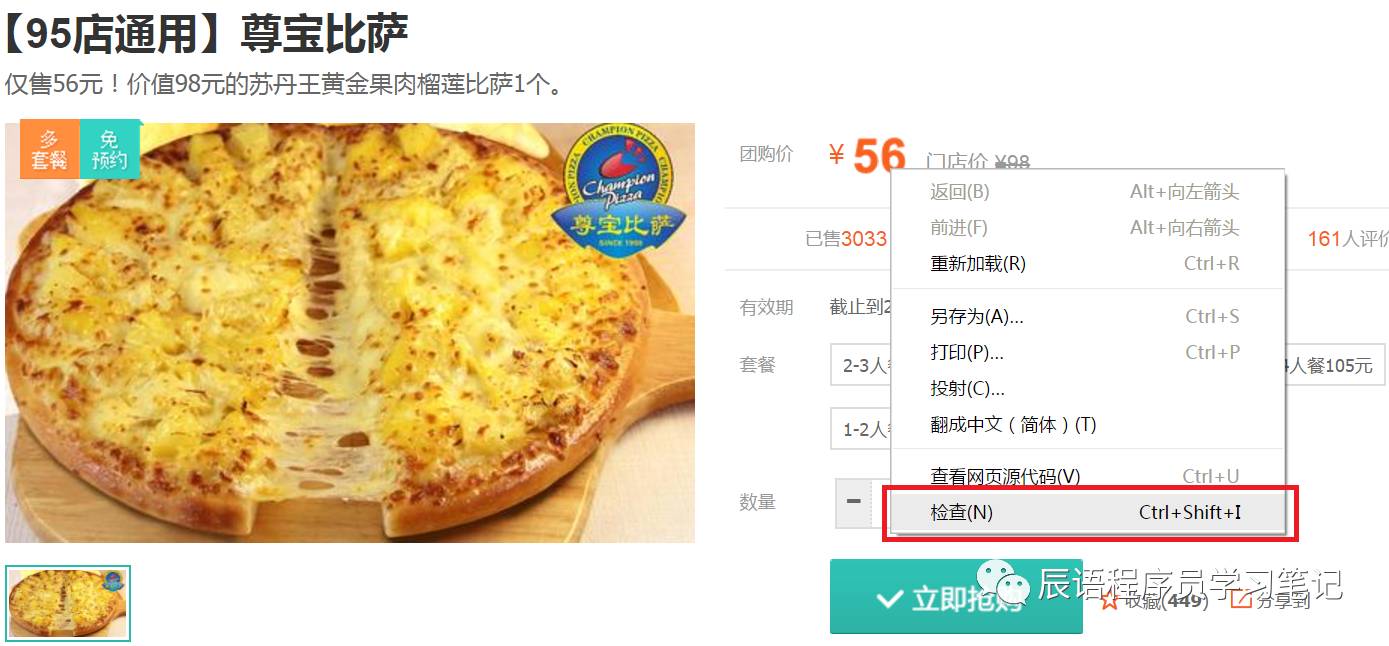Choose 重新加载(R) from the context menu
This screenshot has width=1389, height=646.
[x=1089, y=264]
